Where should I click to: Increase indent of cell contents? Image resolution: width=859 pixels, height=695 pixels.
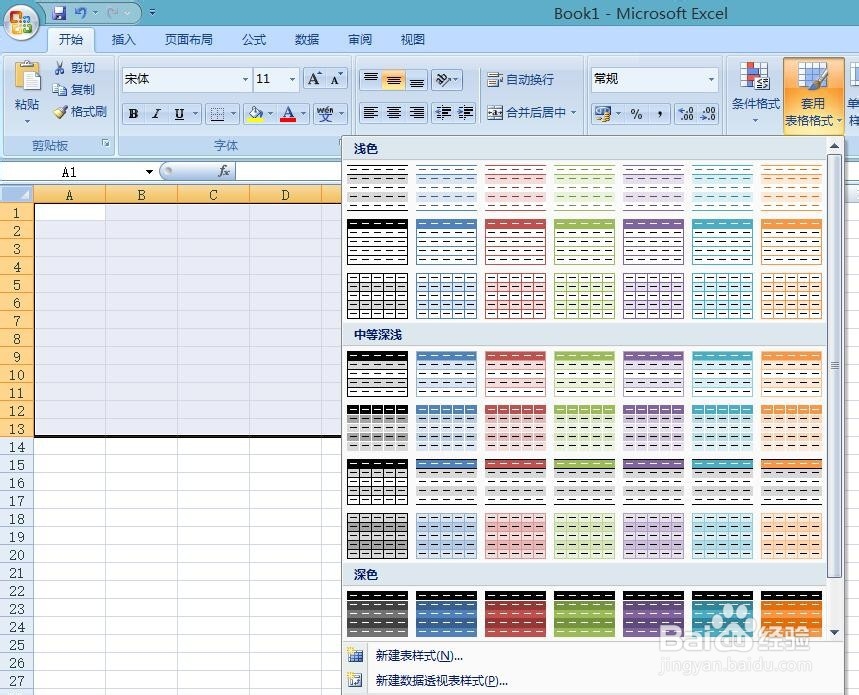[466, 113]
